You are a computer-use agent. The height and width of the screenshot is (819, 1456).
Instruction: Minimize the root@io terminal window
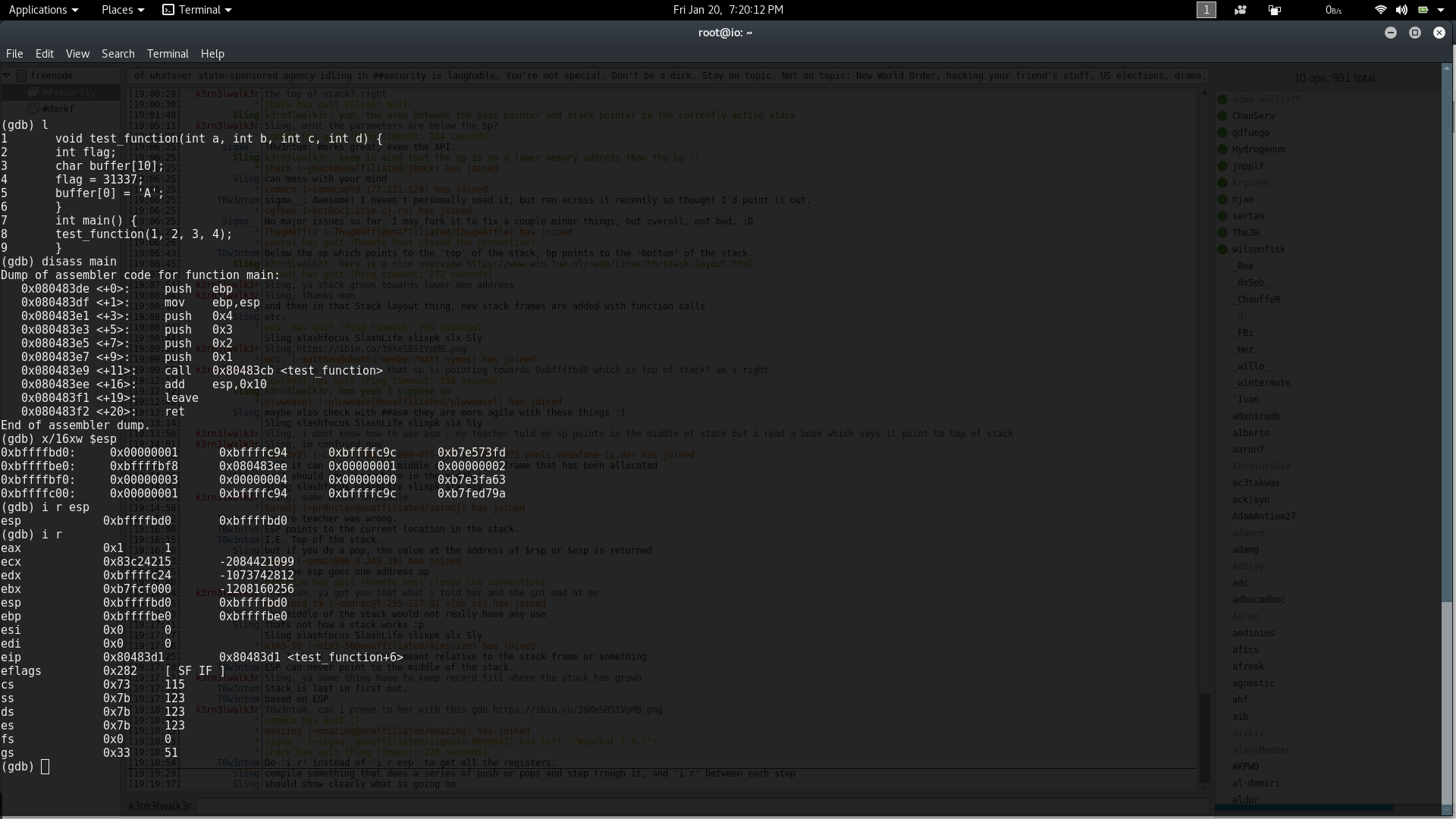click(1391, 33)
